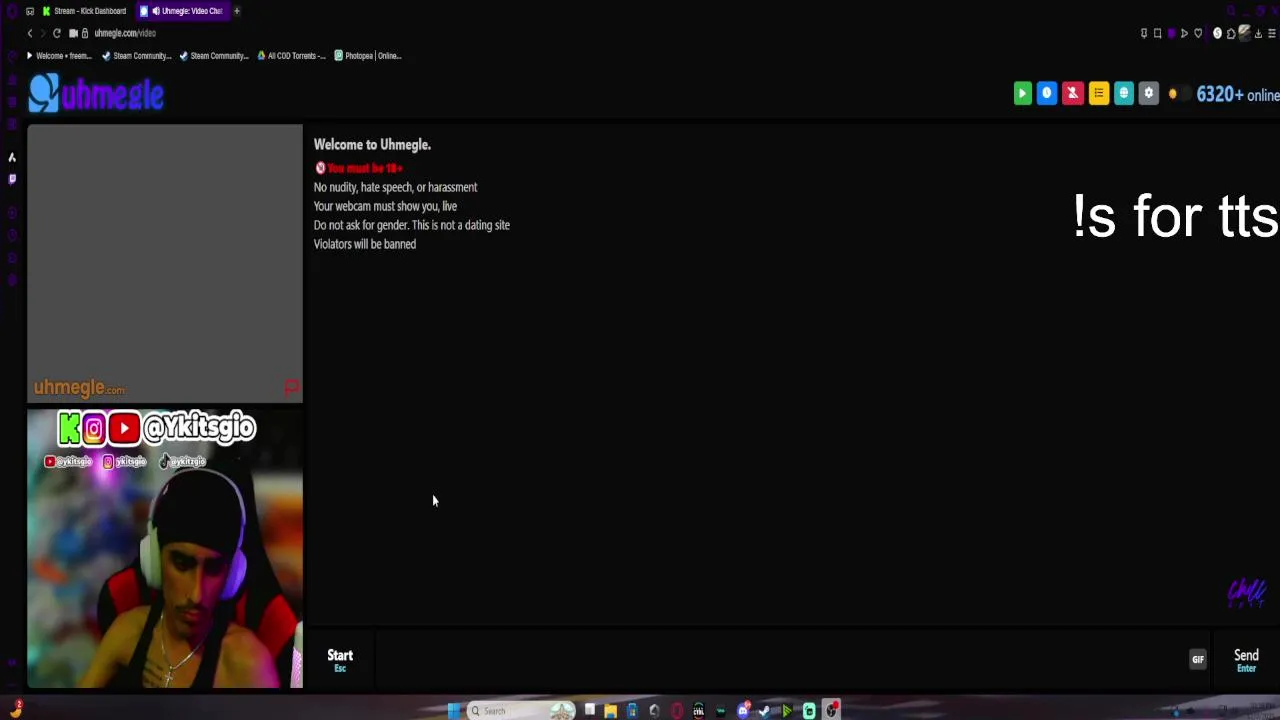Click "No nudity, hate speech, or harassment" rule
Screen dimensions: 1280x720
click(395, 187)
